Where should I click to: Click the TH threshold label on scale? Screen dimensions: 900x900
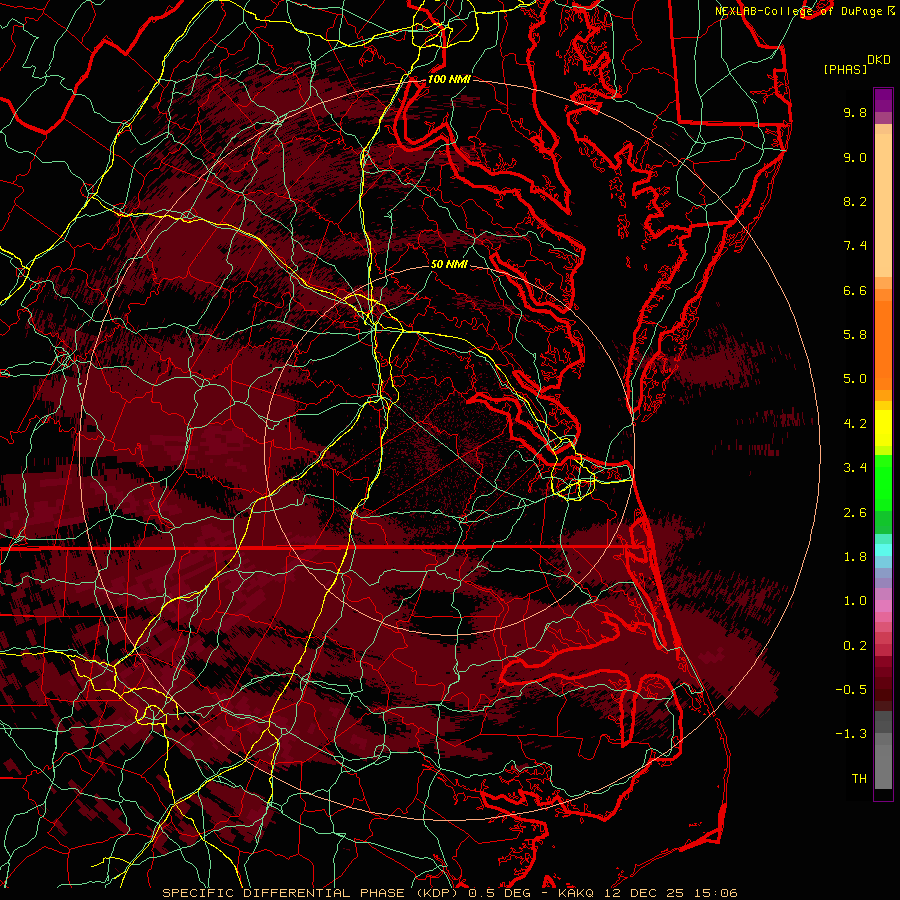(859, 779)
